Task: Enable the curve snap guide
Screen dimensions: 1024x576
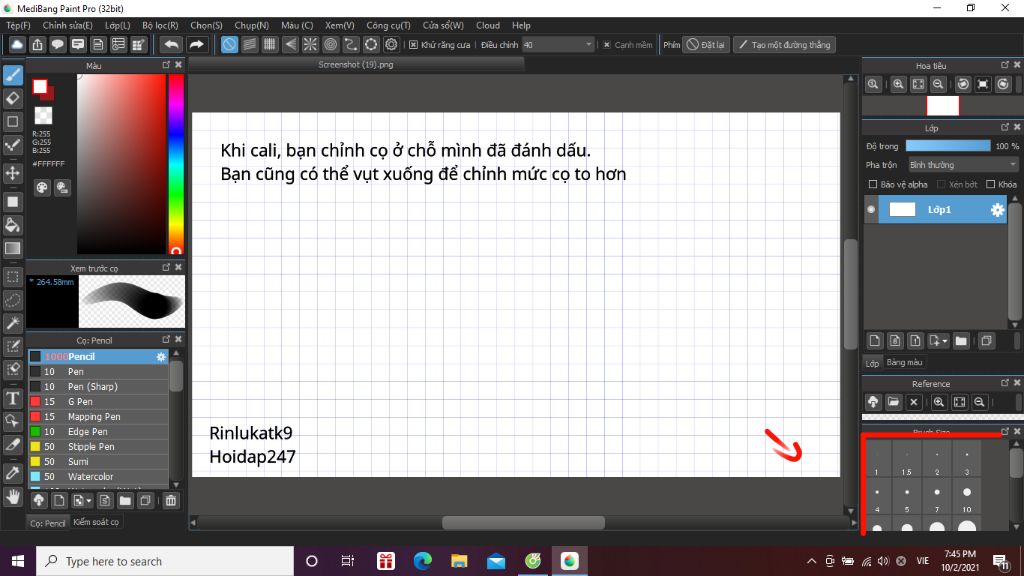Action: pyautogui.click(x=351, y=44)
